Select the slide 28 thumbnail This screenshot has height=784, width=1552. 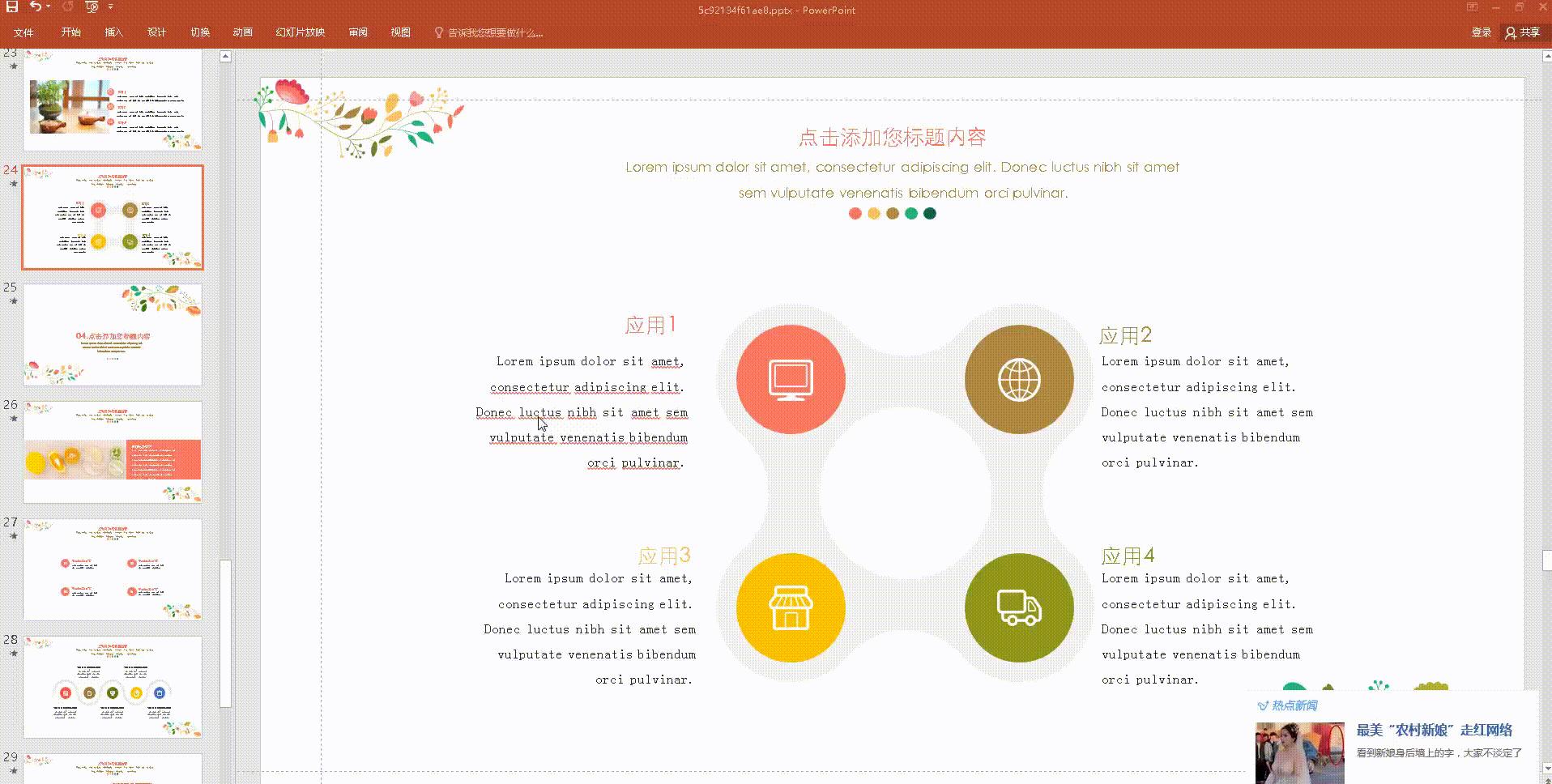point(113,687)
